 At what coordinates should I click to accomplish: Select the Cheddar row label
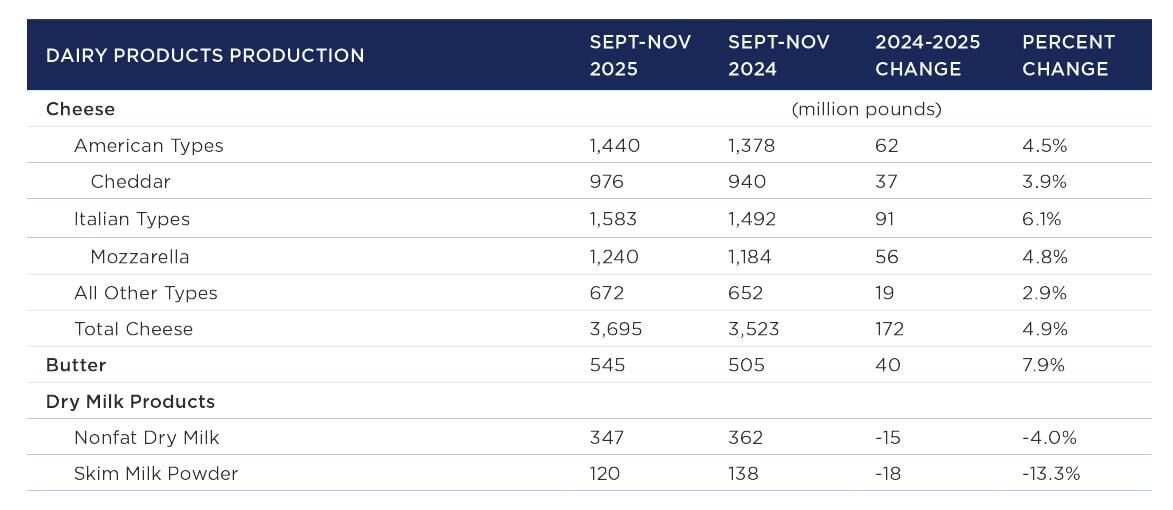click(131, 182)
